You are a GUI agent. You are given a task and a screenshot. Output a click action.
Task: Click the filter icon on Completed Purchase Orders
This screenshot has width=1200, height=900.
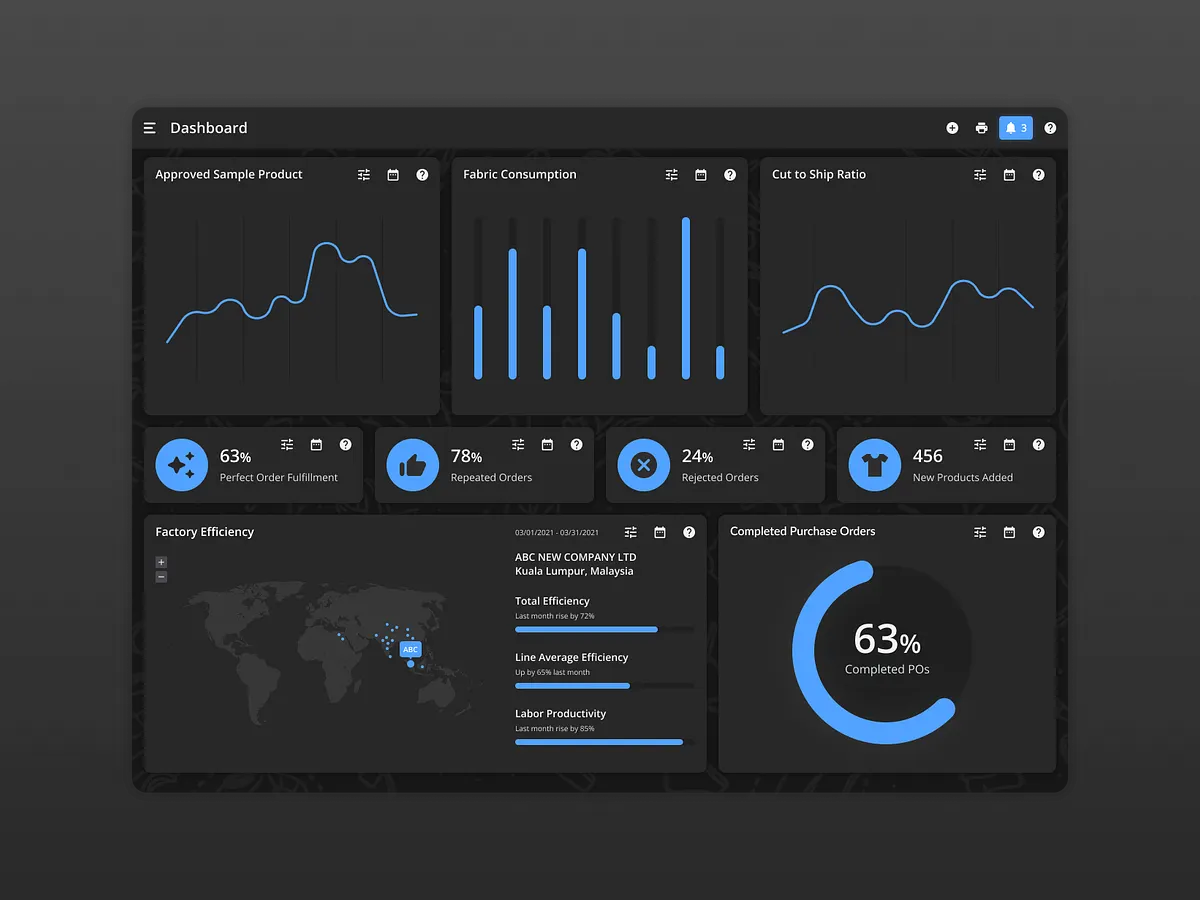pyautogui.click(x=979, y=532)
